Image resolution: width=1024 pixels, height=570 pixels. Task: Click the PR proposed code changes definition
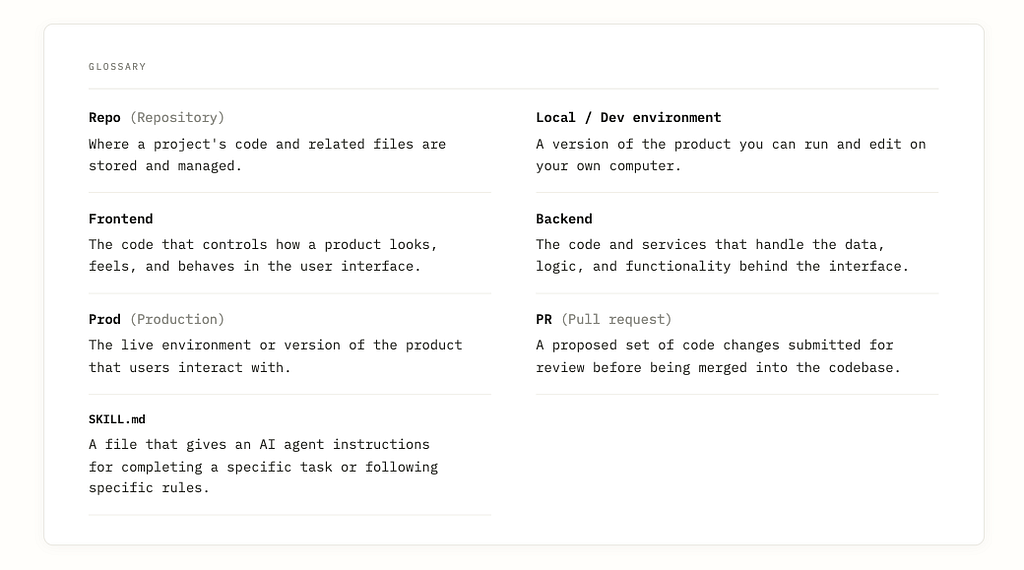coord(718,356)
